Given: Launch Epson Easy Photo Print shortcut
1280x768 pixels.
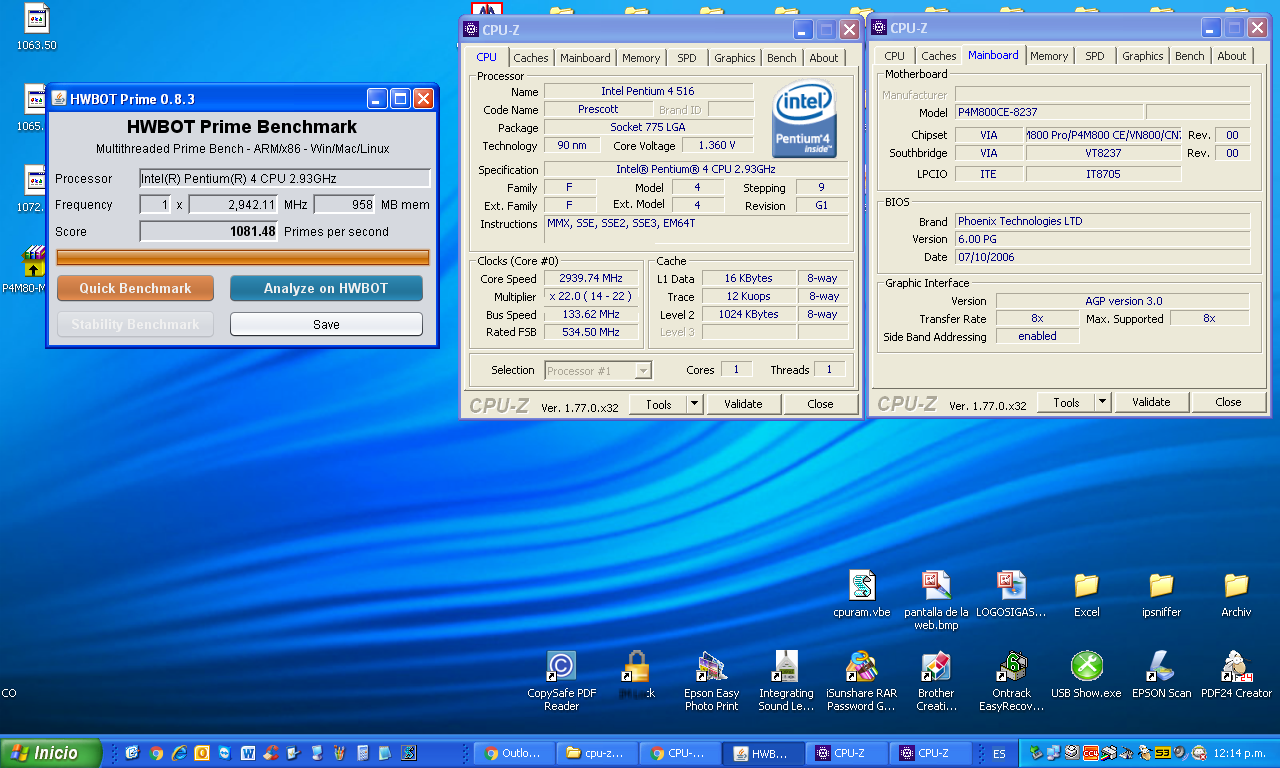Looking at the screenshot, I should [x=712, y=681].
